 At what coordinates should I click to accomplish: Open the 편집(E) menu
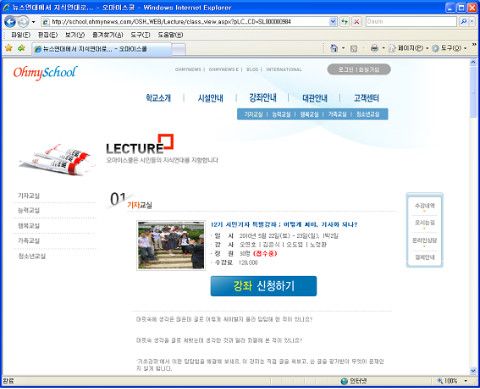pyautogui.click(x=48, y=35)
